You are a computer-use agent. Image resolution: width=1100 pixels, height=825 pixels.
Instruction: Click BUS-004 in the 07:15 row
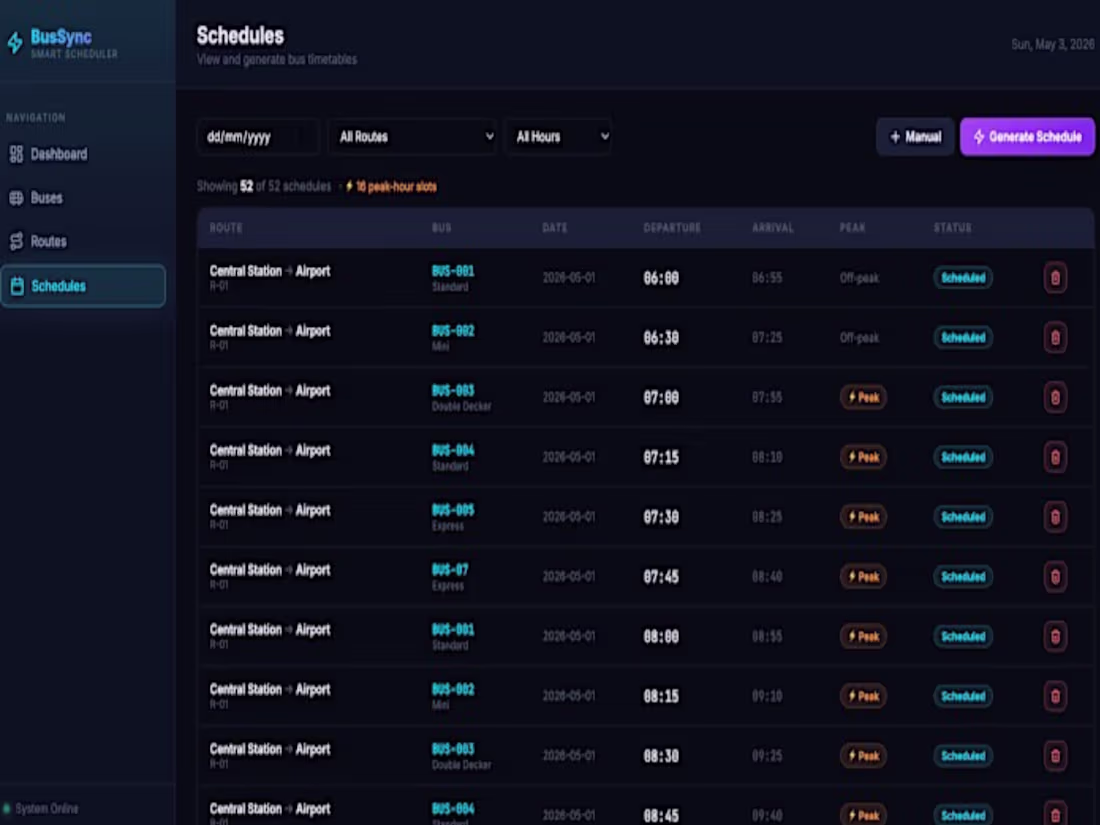point(453,450)
